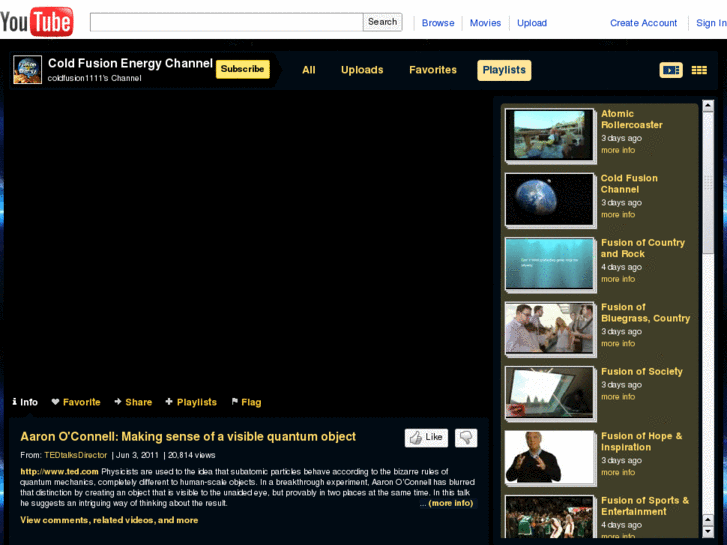Click the playlist scrollbar thumb
The width and height of the screenshot is (727, 545).
[708, 182]
